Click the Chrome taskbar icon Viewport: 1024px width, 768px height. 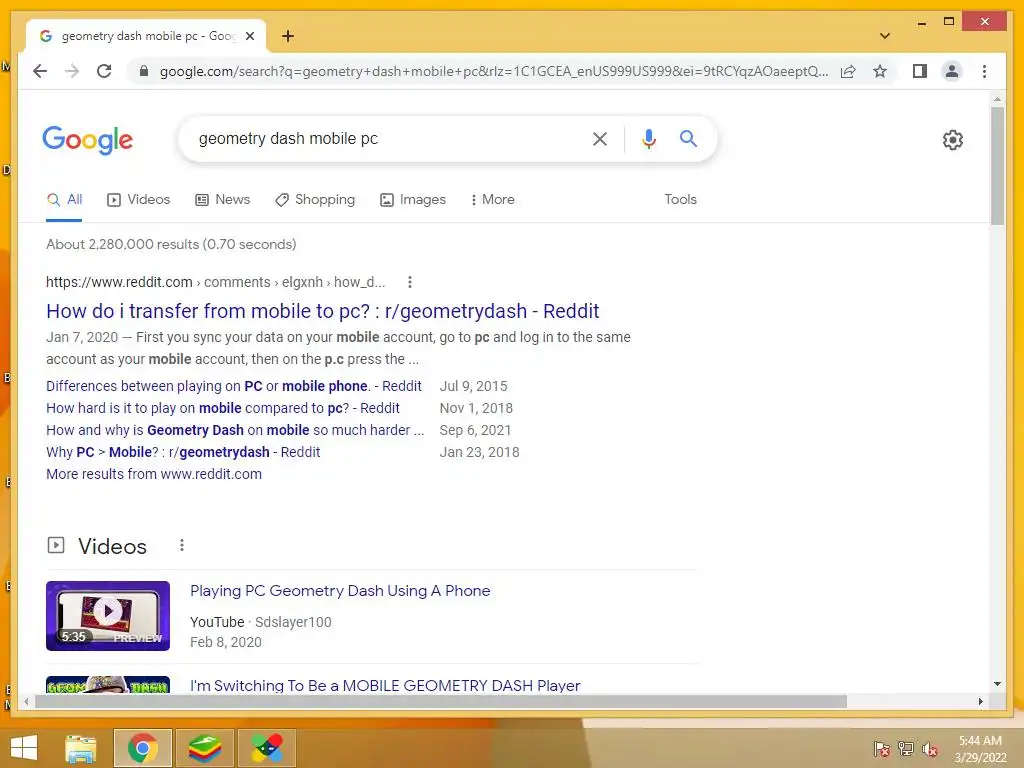tap(142, 748)
